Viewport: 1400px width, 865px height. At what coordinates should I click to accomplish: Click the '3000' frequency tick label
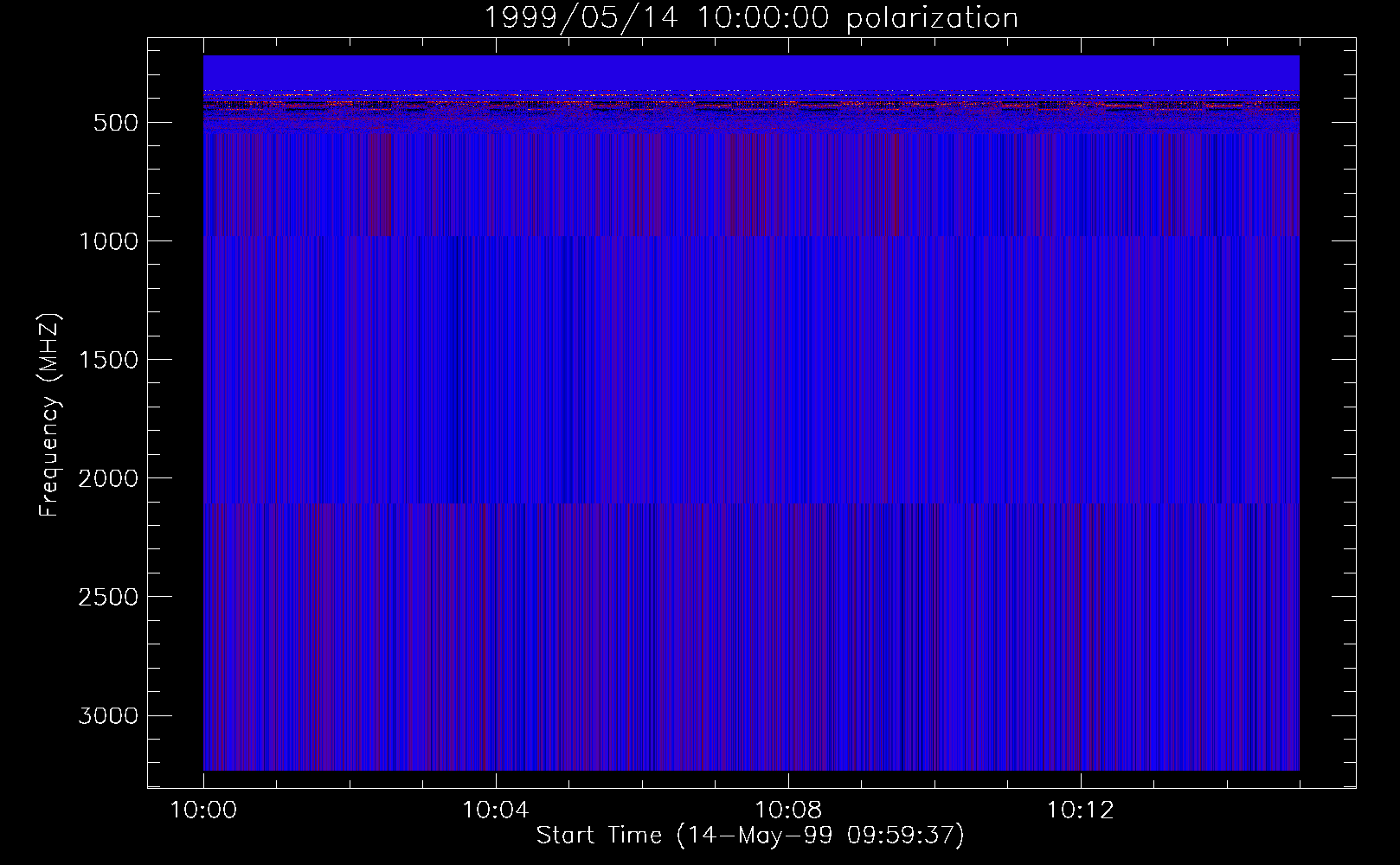click(x=108, y=715)
